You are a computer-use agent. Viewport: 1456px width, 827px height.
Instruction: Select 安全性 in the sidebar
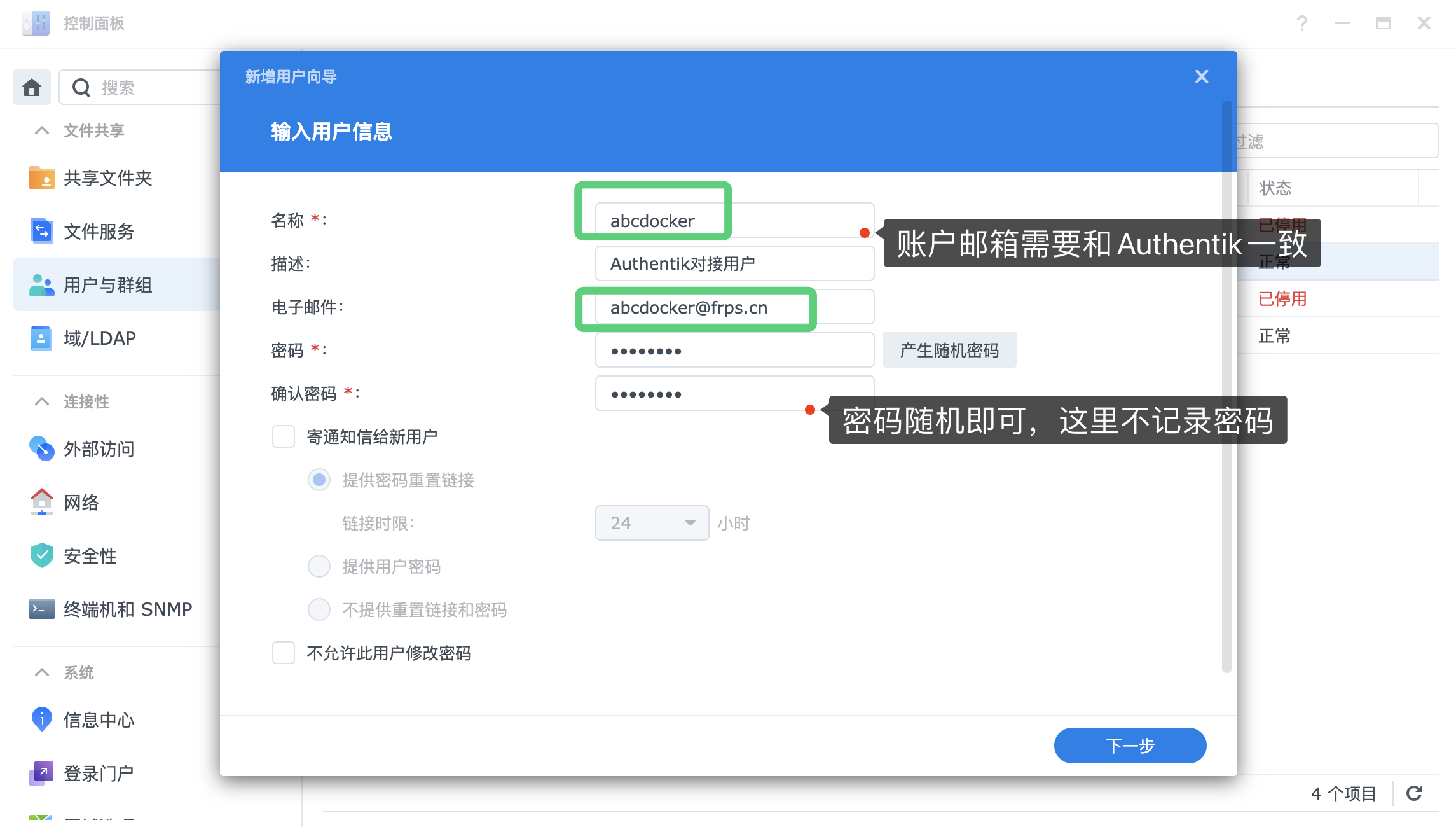90,556
